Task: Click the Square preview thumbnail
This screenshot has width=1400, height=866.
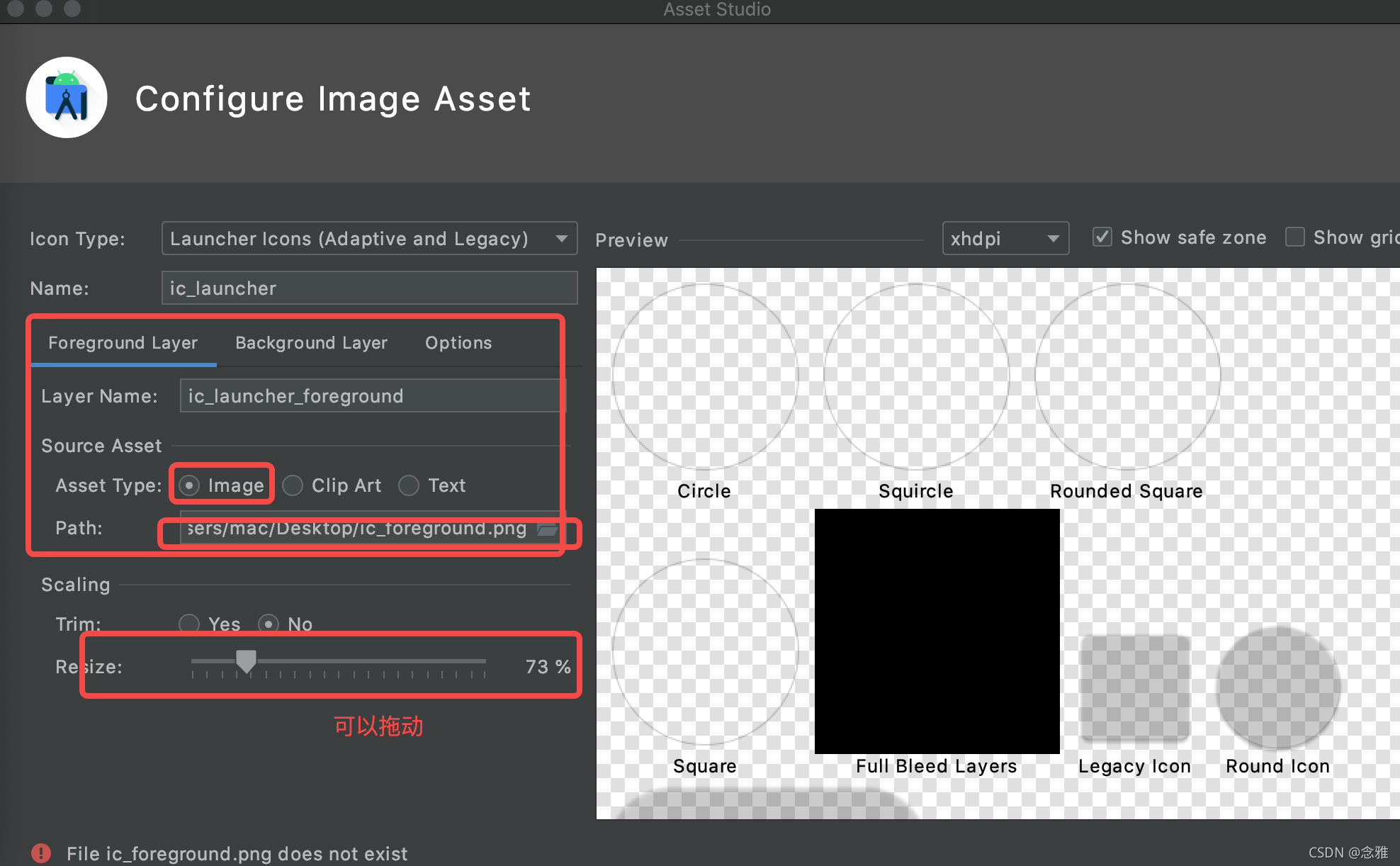Action: 705,652
